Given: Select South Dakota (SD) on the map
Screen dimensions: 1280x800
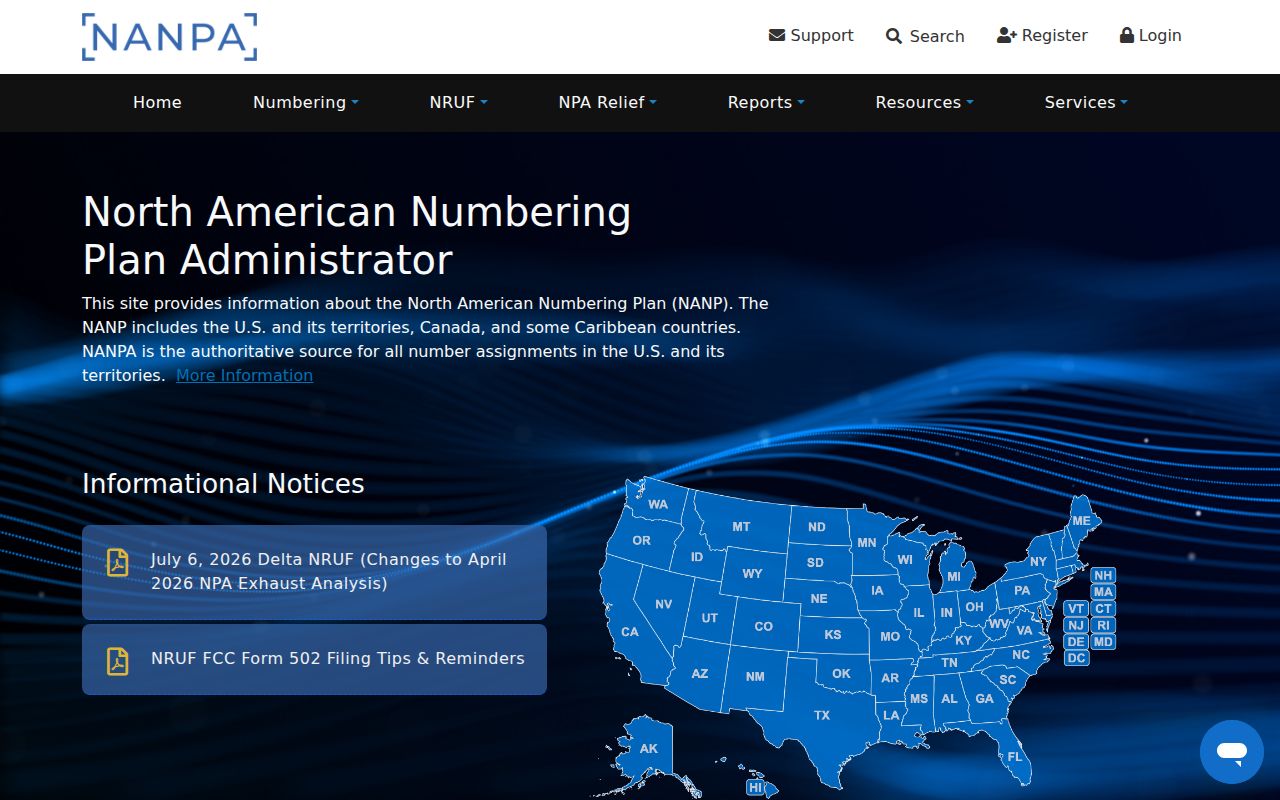Looking at the screenshot, I should pos(816,562).
